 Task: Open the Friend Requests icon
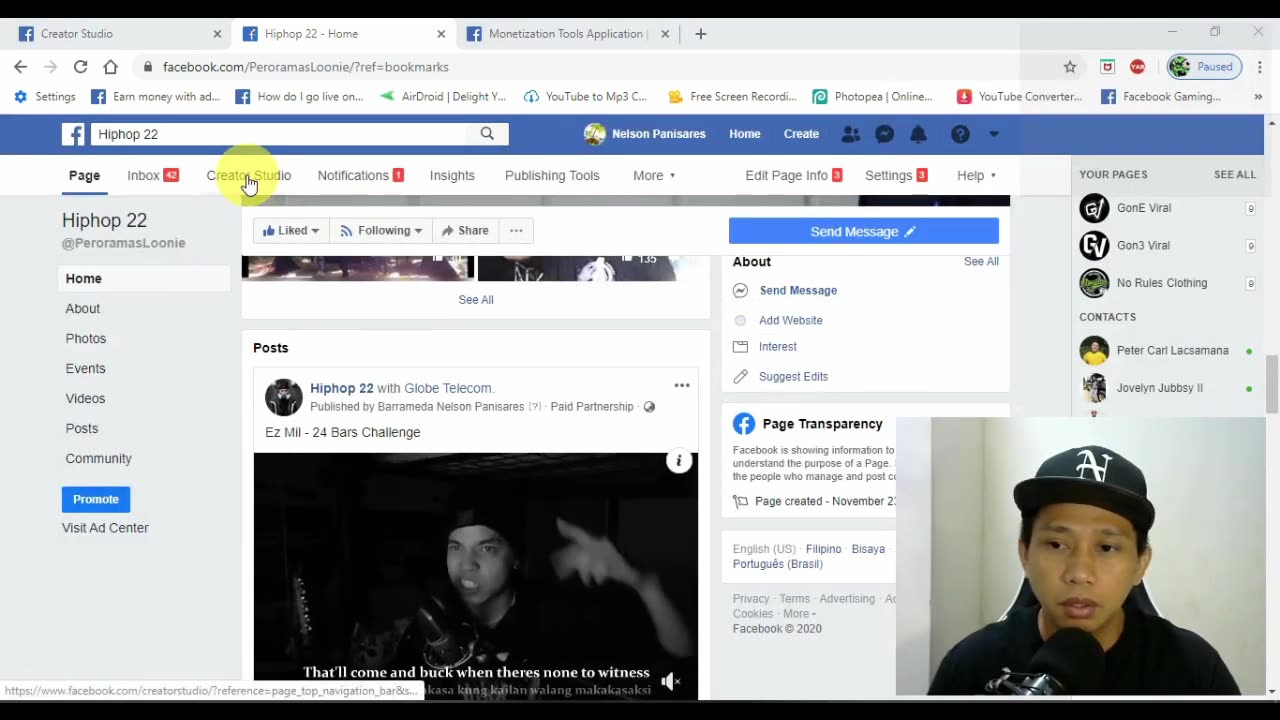pyautogui.click(x=851, y=134)
